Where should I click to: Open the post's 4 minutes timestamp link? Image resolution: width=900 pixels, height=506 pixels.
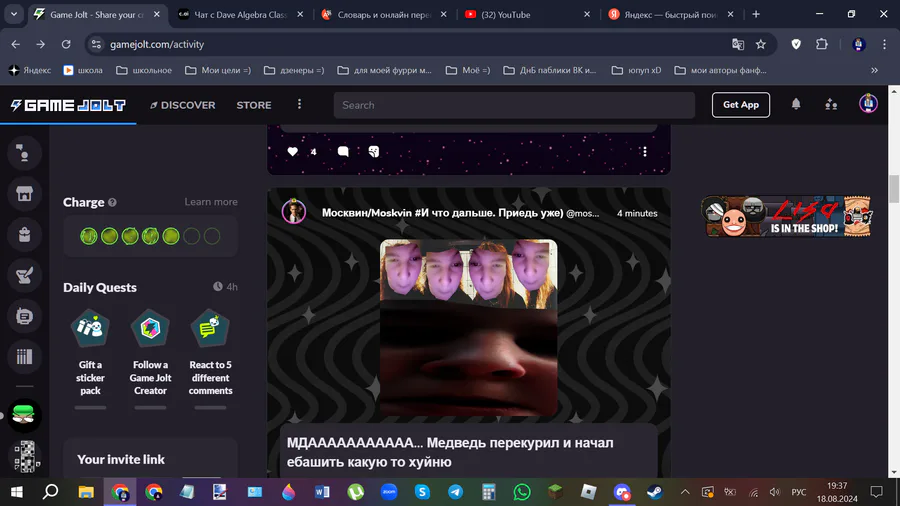click(x=637, y=213)
